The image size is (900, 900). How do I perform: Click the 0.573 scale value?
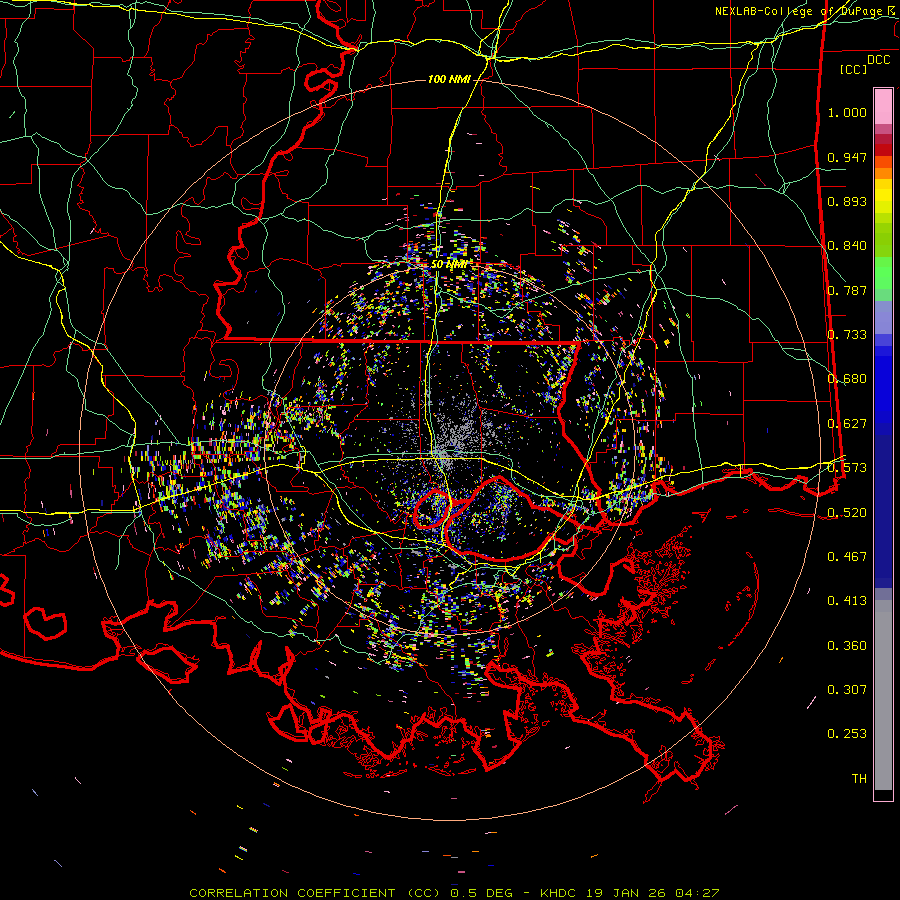click(x=847, y=468)
